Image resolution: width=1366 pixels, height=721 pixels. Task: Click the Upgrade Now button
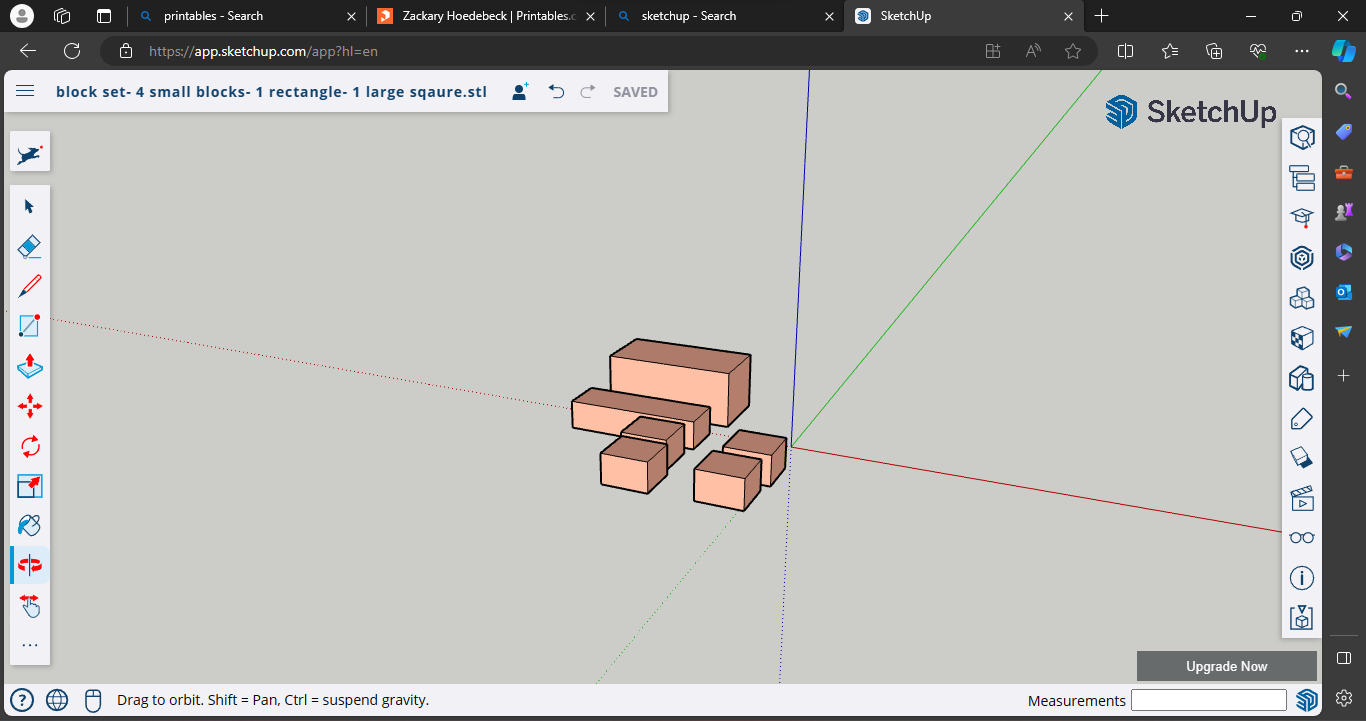tap(1226, 666)
